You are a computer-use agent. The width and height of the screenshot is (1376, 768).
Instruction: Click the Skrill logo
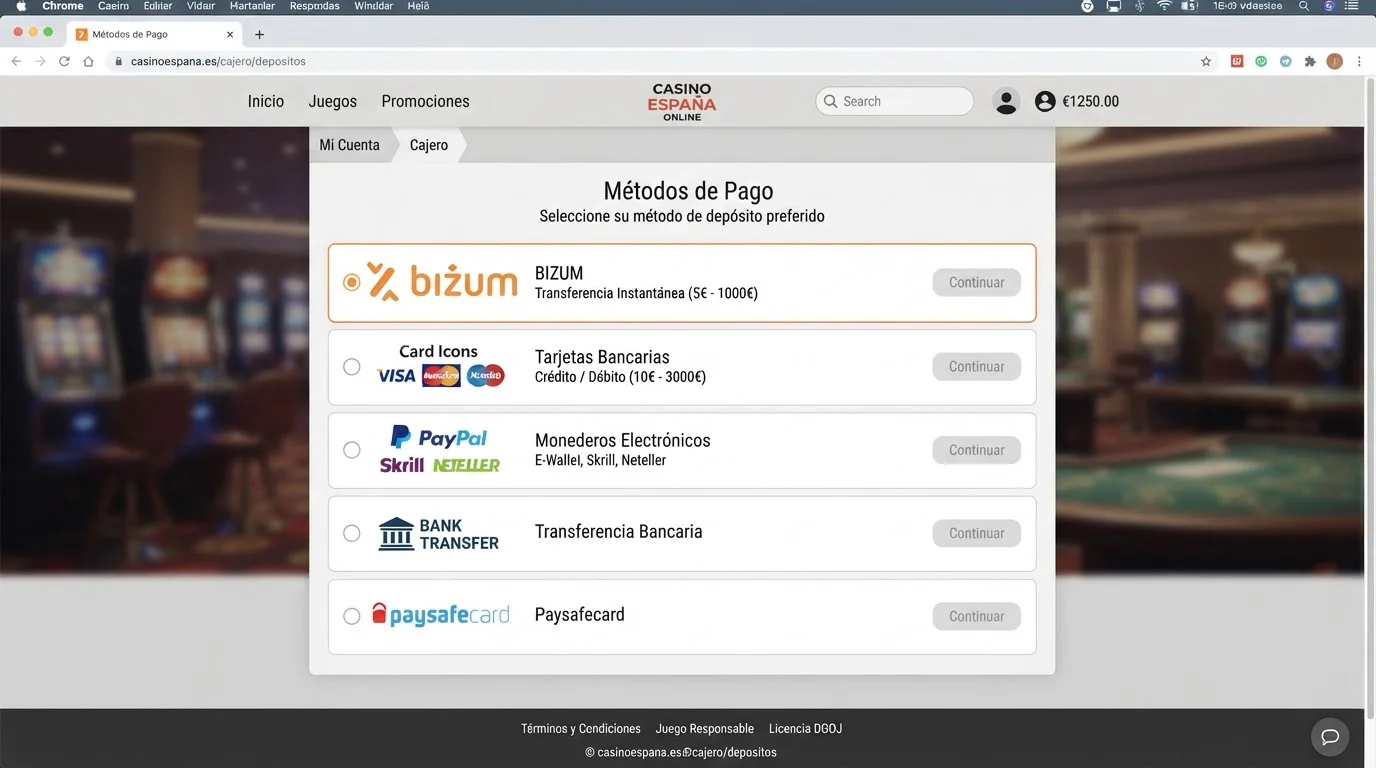coord(402,465)
